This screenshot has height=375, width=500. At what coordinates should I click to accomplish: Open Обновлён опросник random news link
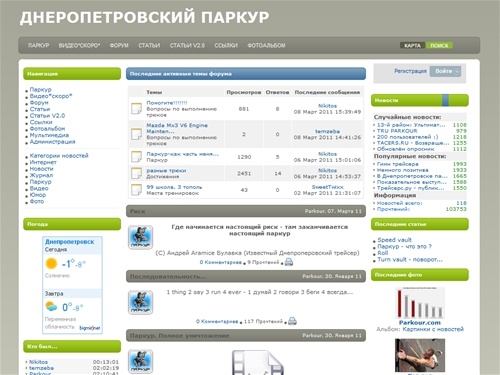[405, 149]
